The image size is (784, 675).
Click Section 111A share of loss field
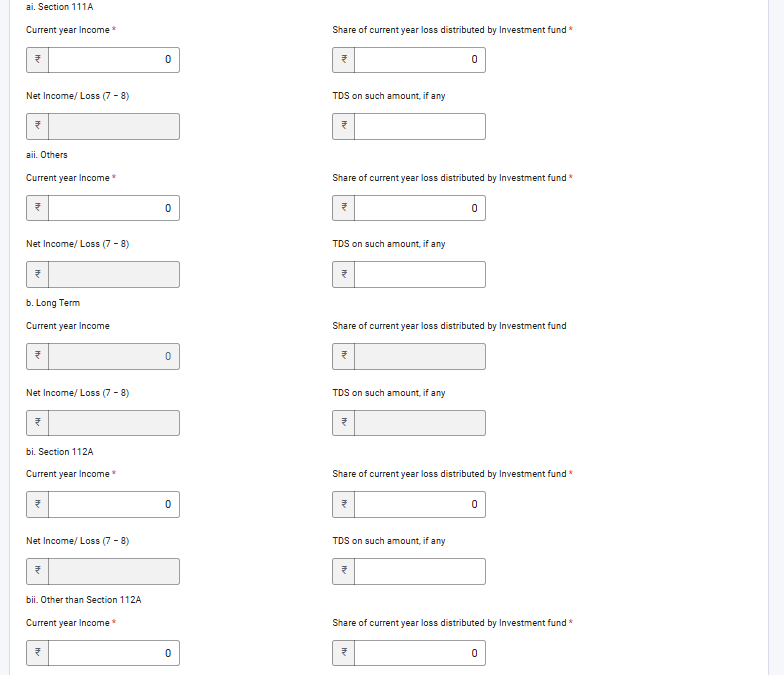[x=420, y=60]
